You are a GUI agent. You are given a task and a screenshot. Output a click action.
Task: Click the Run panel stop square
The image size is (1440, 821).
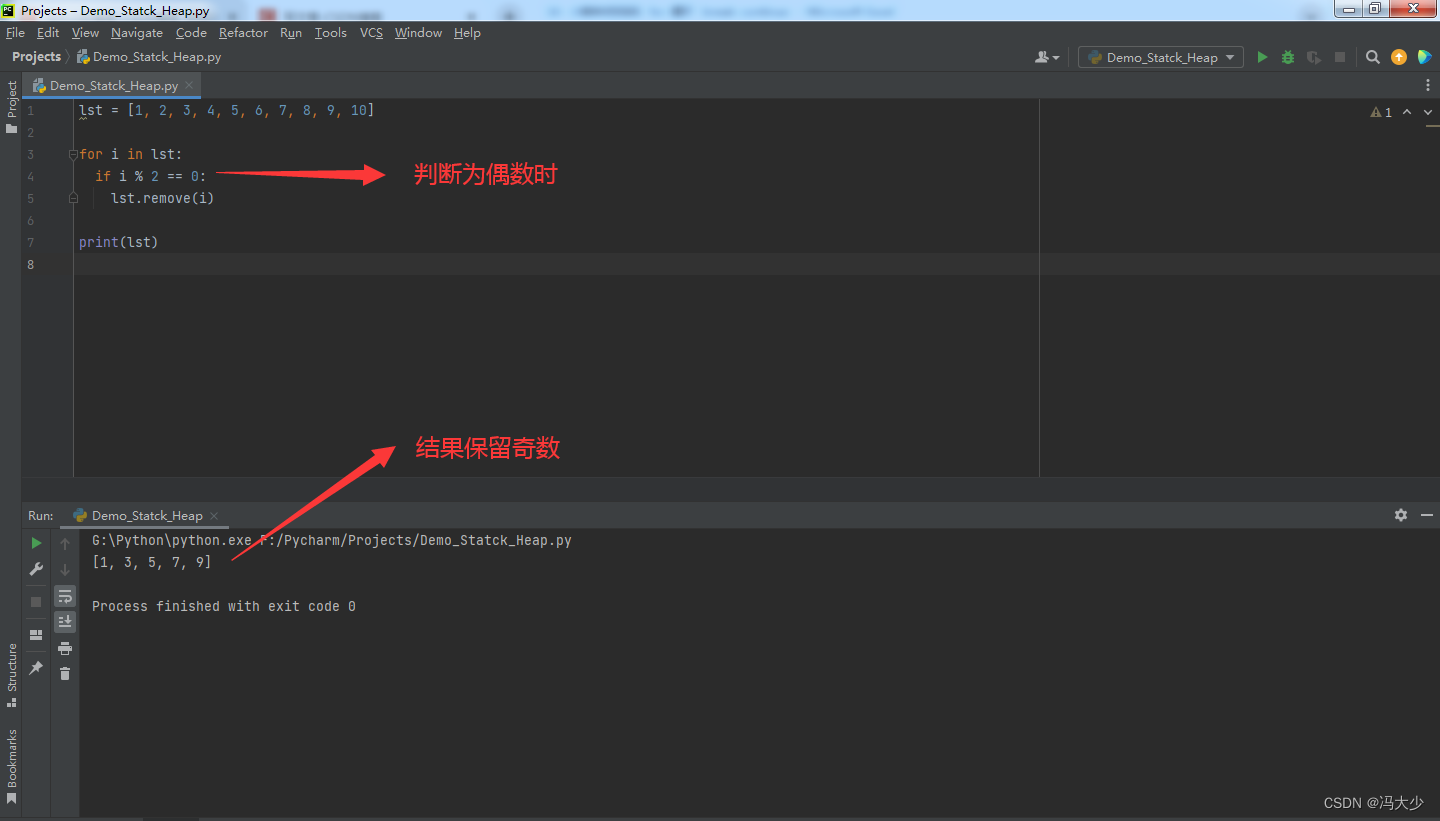coord(36,602)
